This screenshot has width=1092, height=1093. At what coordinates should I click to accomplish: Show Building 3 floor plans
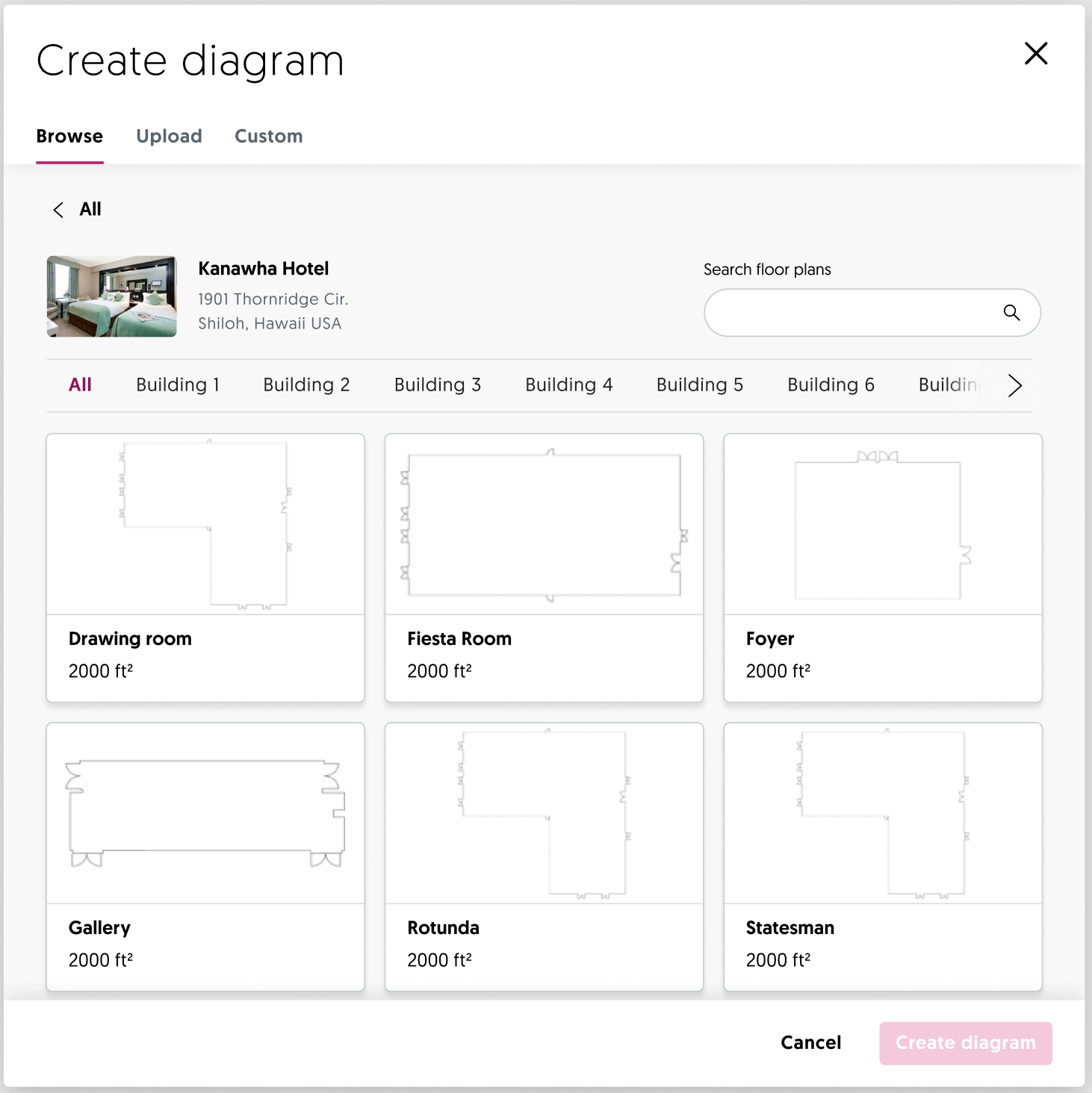tap(437, 384)
